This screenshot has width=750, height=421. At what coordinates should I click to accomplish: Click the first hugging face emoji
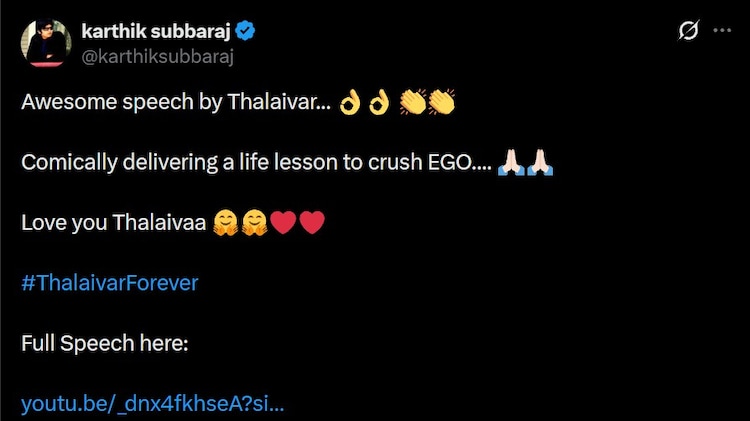[x=225, y=223]
